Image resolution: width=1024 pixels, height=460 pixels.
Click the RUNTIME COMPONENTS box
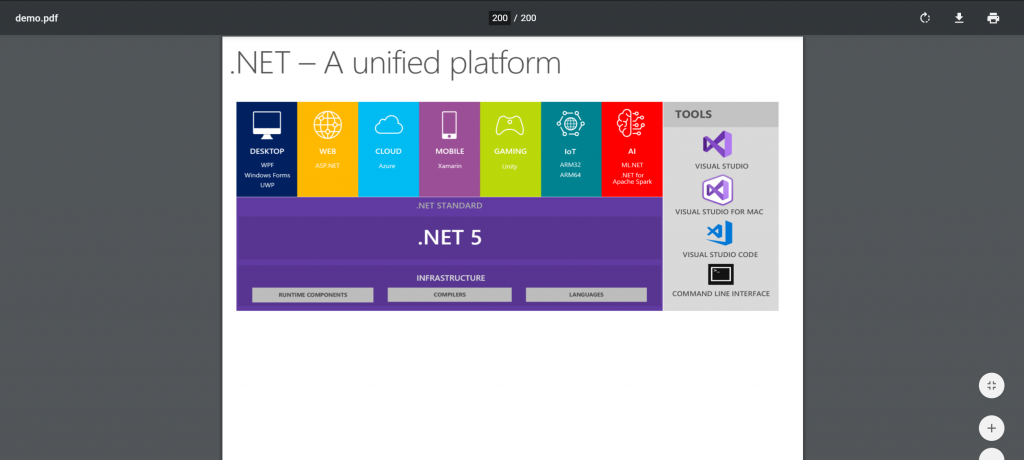(x=313, y=295)
